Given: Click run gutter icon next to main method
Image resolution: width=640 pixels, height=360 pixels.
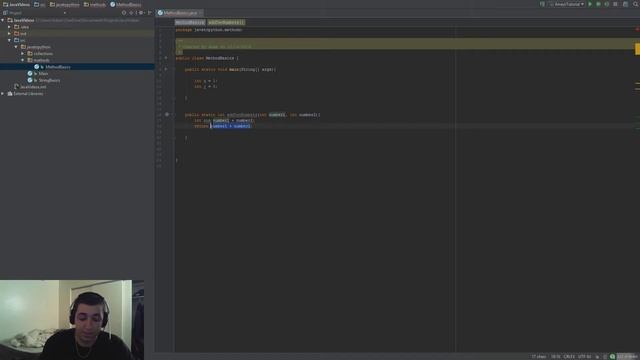Looking at the screenshot, I should click(166, 69).
